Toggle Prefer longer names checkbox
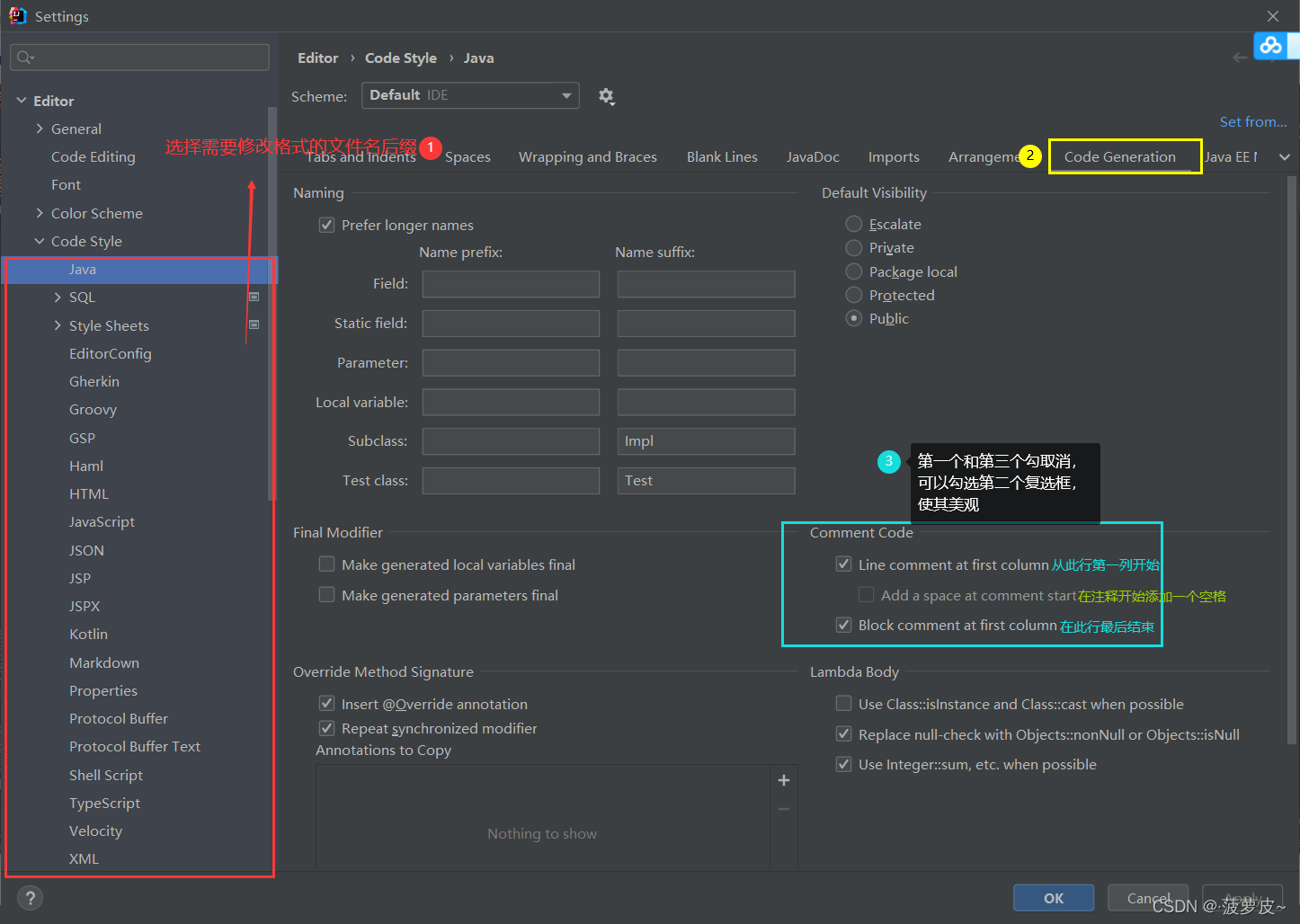This screenshot has width=1300, height=924. 327,225
